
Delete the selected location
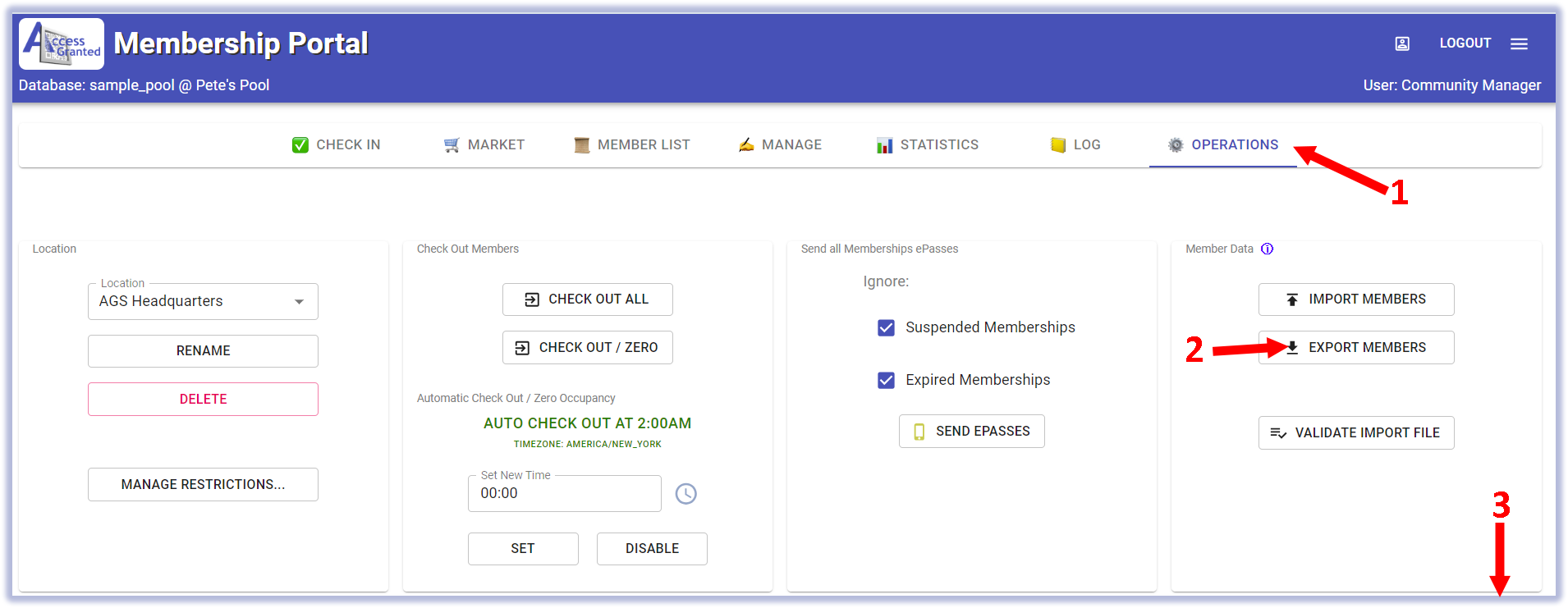[x=203, y=400]
